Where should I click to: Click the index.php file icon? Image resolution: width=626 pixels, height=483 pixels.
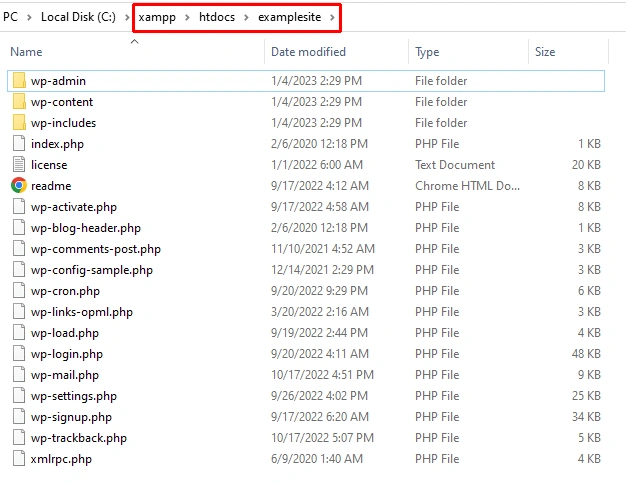click(19, 143)
